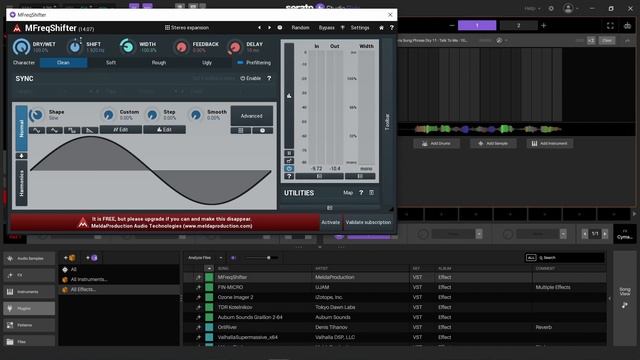Click the meter help question mark icon

[289, 176]
